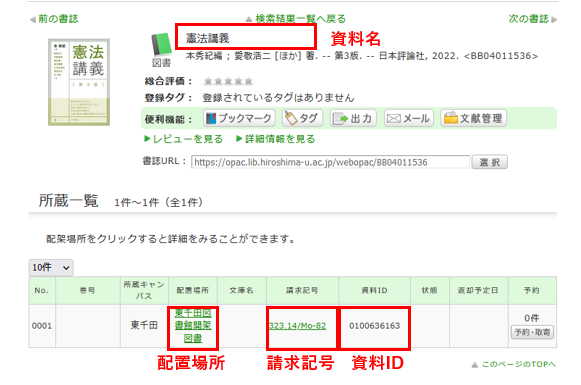
Task: Rate using the gray star icons
Action: coord(228,81)
